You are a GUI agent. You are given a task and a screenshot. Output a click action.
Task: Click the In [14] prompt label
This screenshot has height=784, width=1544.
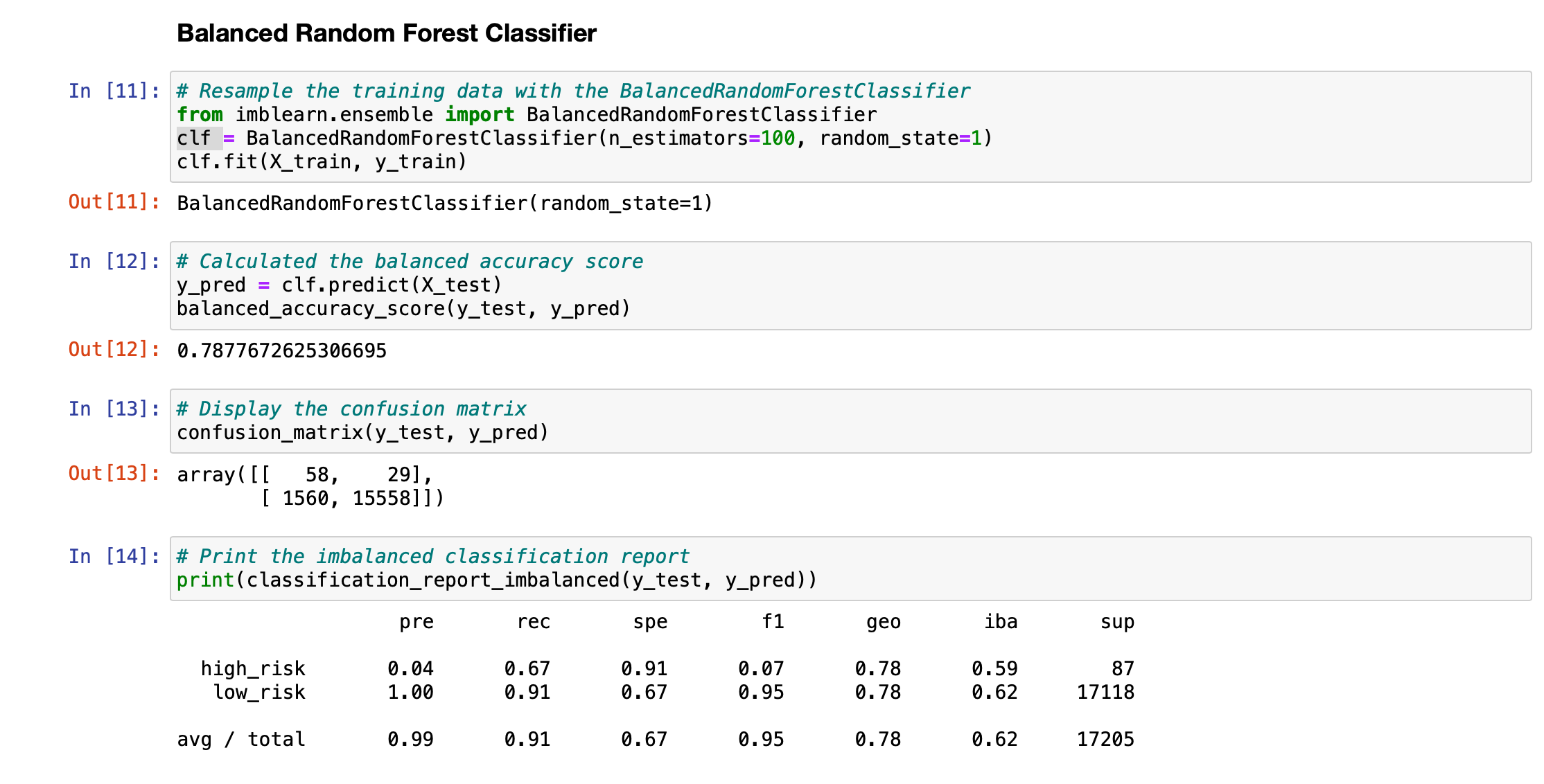pyautogui.click(x=114, y=556)
